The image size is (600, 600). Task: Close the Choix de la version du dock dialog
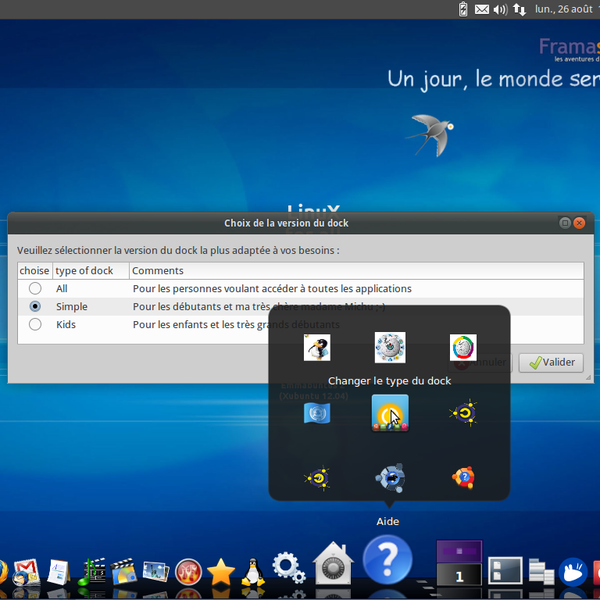pyautogui.click(x=579, y=223)
